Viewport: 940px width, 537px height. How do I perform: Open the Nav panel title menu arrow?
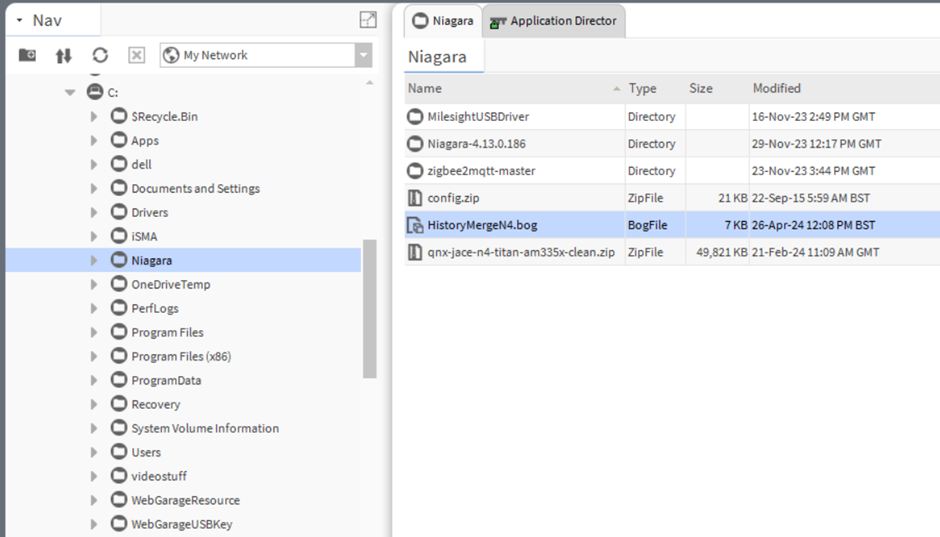[x=19, y=20]
